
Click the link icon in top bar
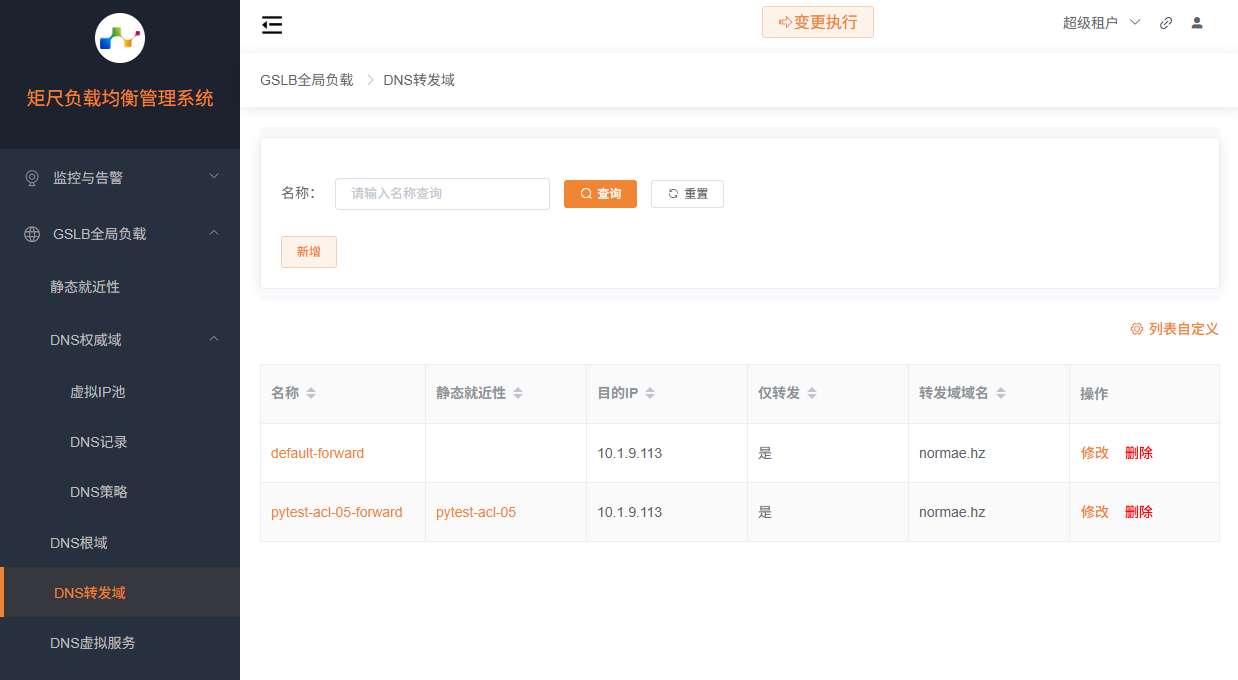pyautogui.click(x=1166, y=23)
